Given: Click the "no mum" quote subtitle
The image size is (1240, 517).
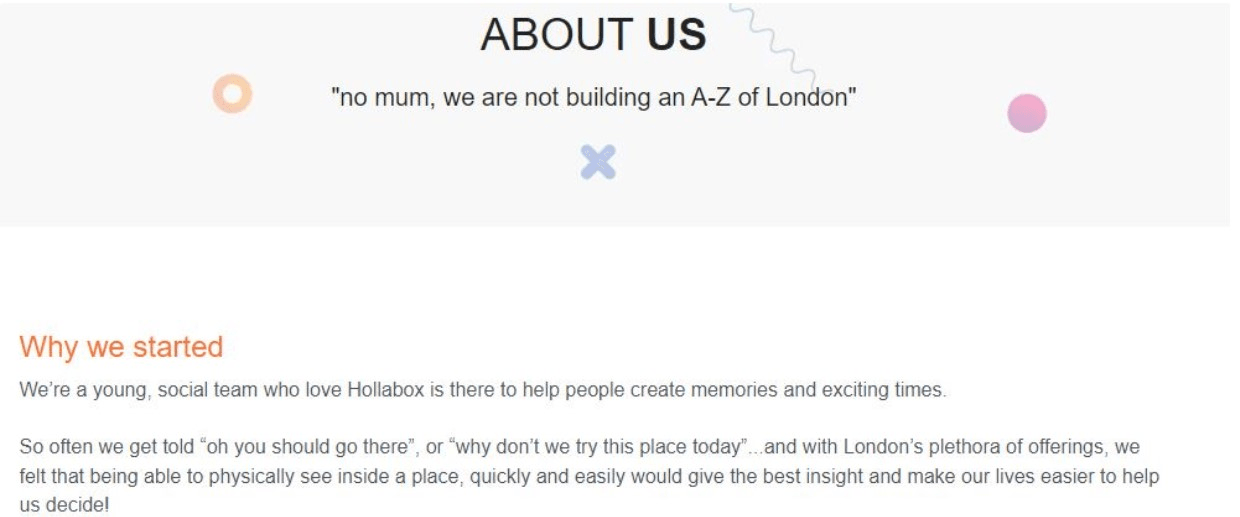Looking at the screenshot, I should click(594, 98).
